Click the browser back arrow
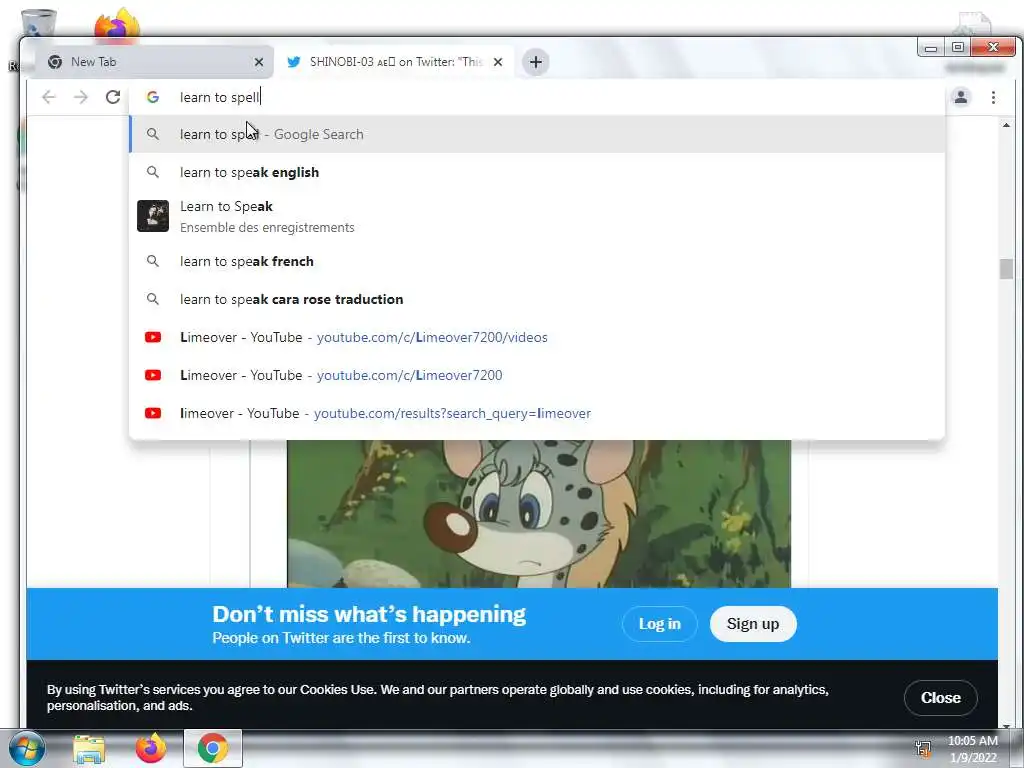Viewport: 1024px width, 768px height. click(49, 97)
